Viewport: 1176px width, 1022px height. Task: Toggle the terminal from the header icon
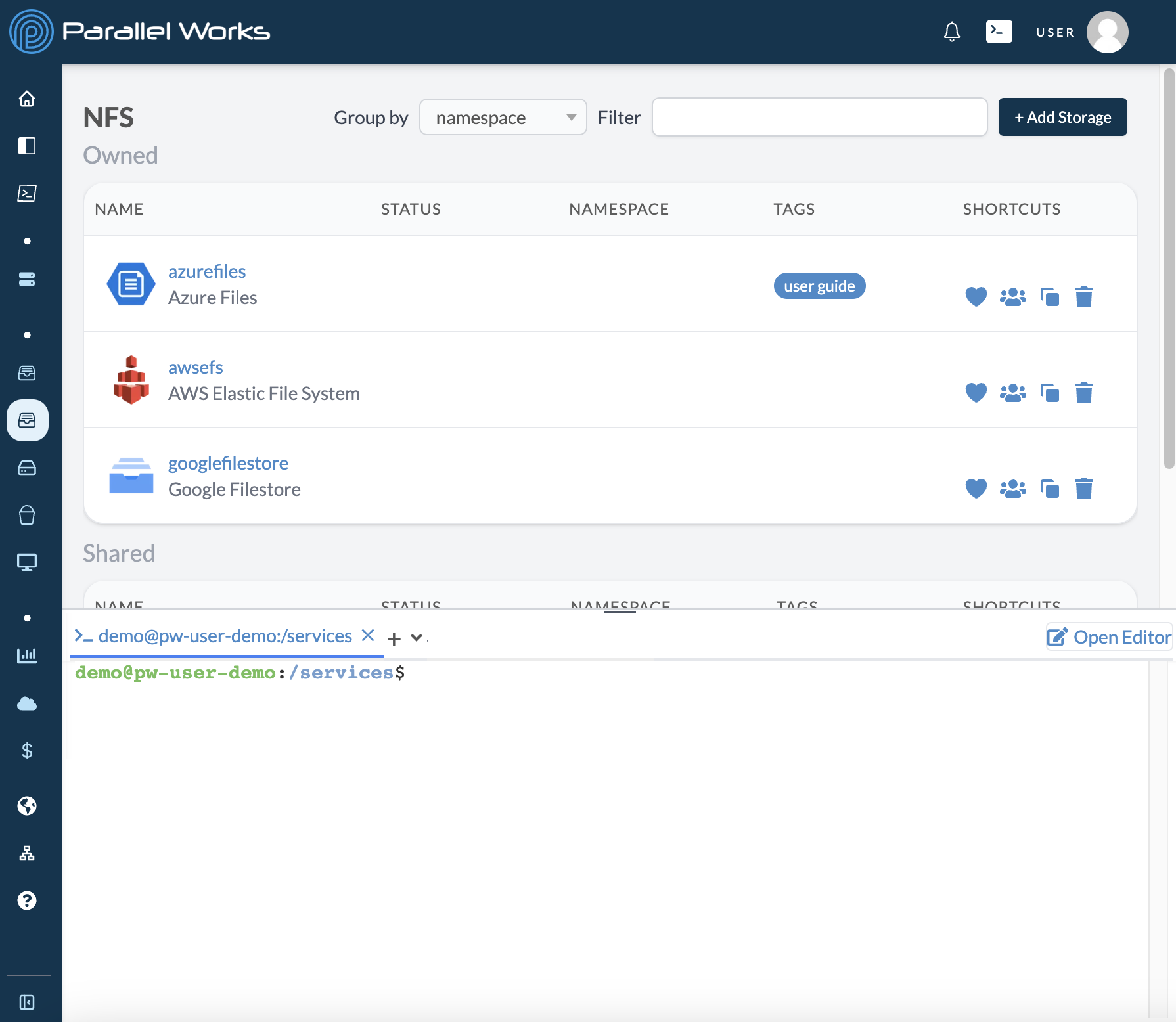(999, 32)
